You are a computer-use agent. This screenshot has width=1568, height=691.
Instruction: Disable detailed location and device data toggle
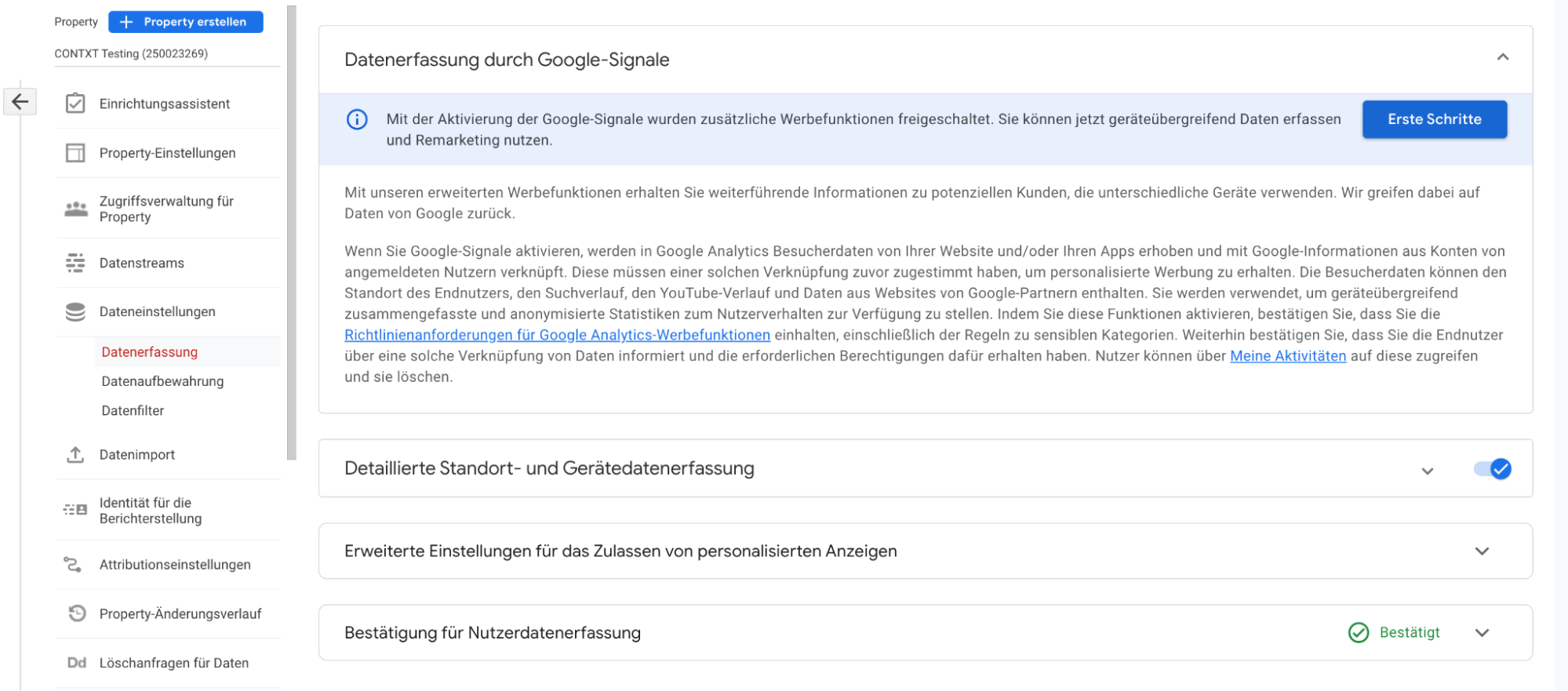pos(1492,469)
